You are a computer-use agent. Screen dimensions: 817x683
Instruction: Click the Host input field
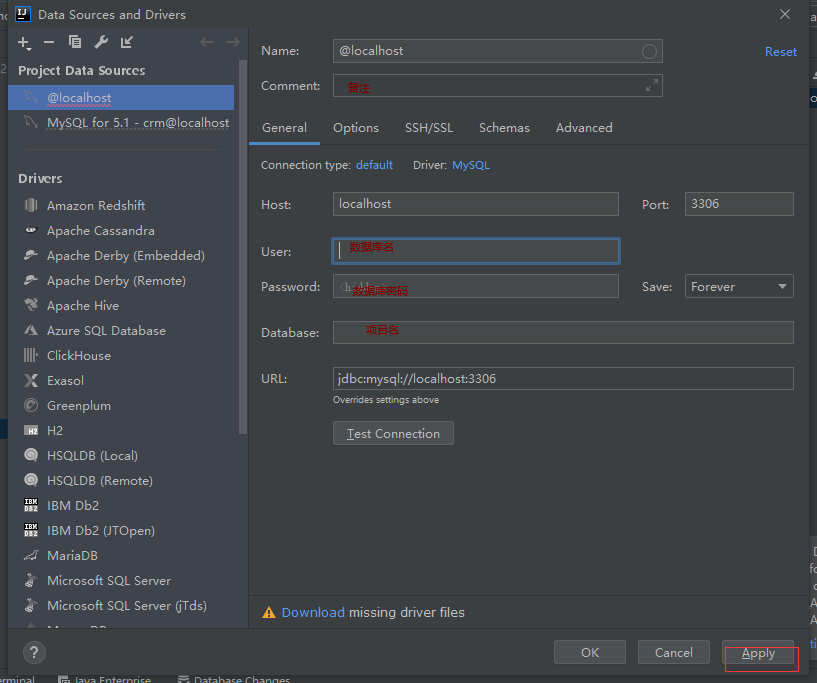476,204
